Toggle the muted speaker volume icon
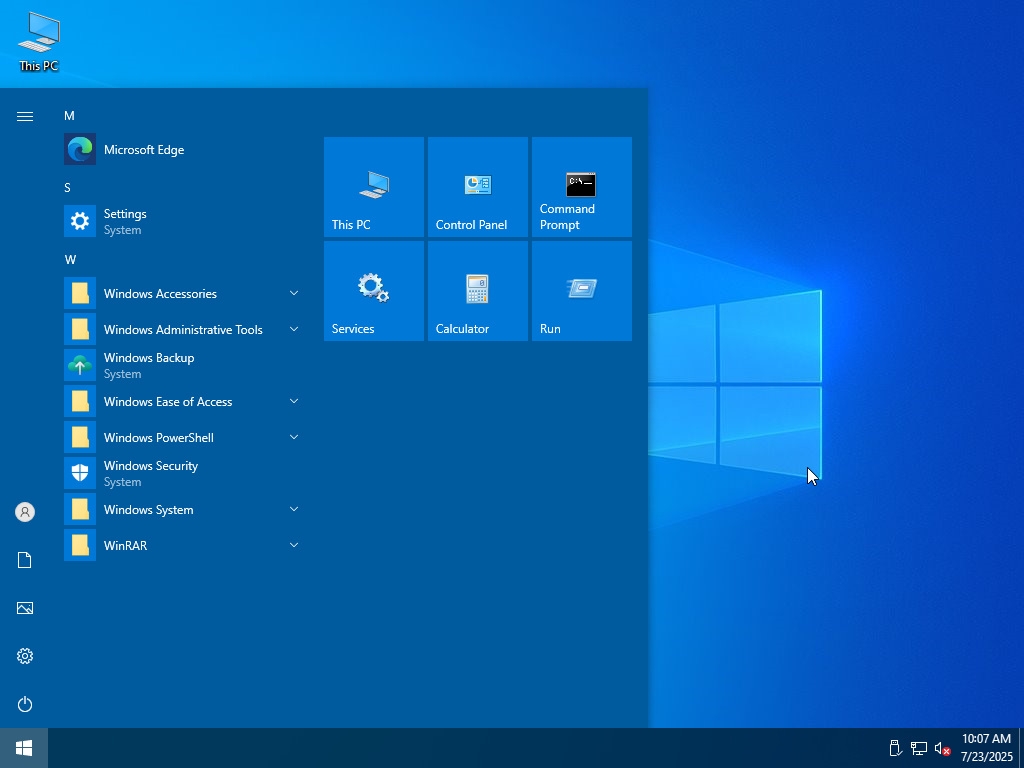The height and width of the screenshot is (768, 1024). tap(942, 748)
